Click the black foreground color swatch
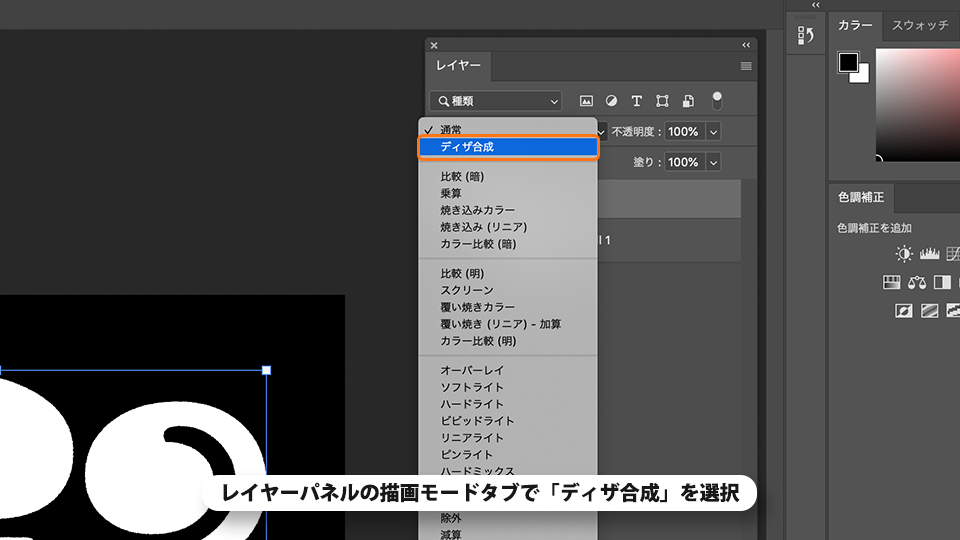The width and height of the screenshot is (960, 540). pyautogui.click(x=848, y=62)
